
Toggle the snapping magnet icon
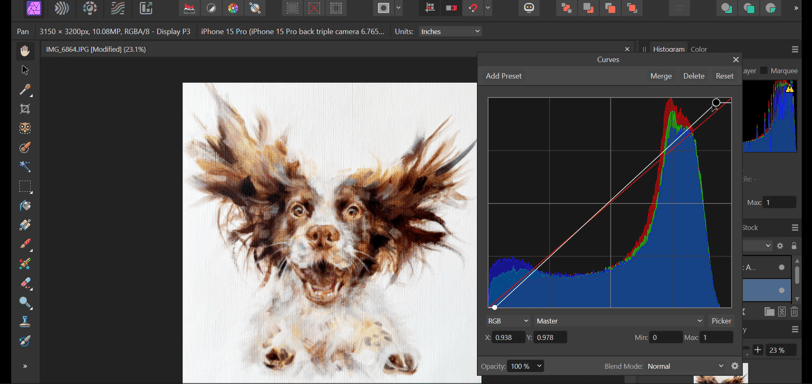click(472, 8)
